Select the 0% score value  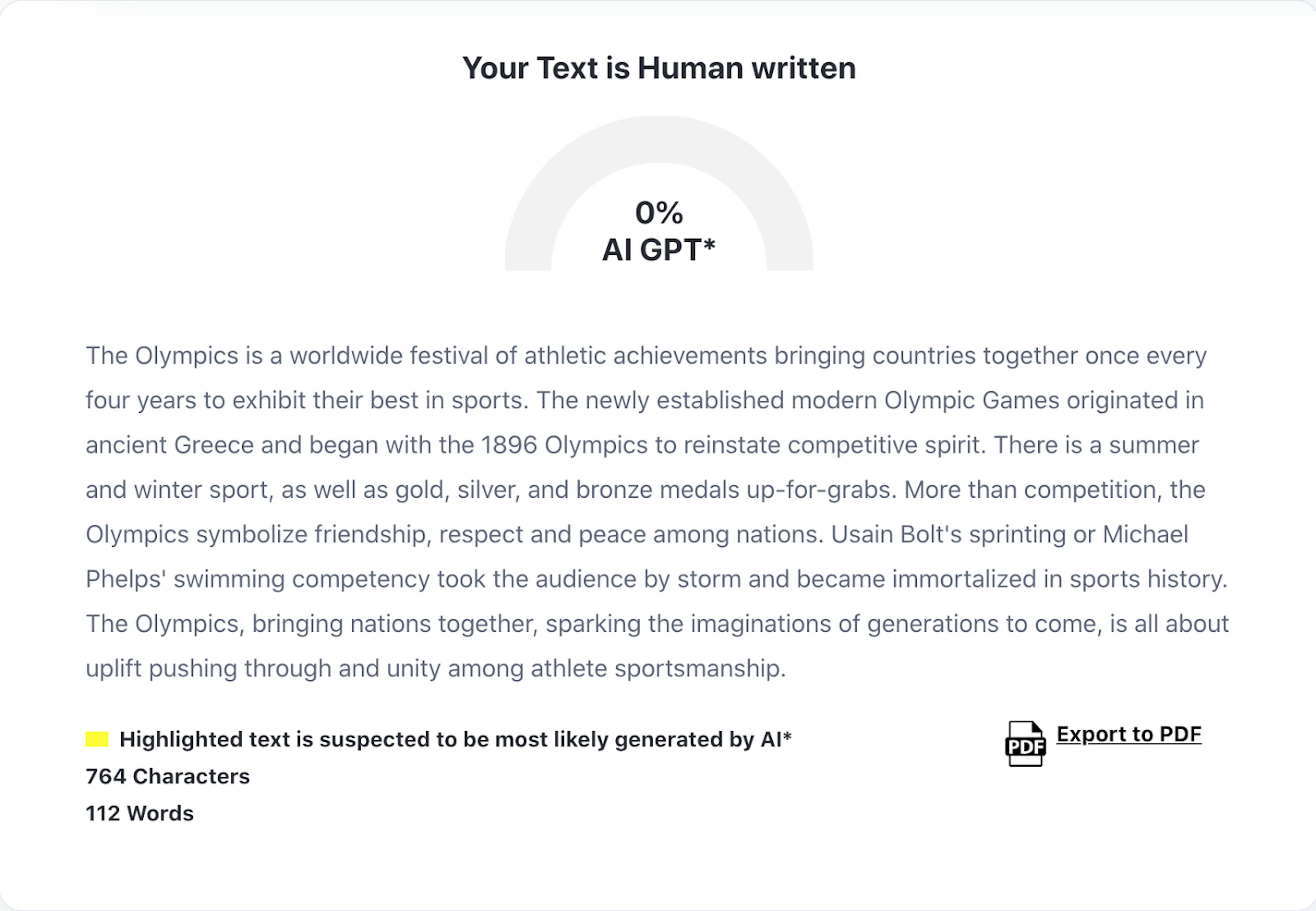click(x=659, y=213)
